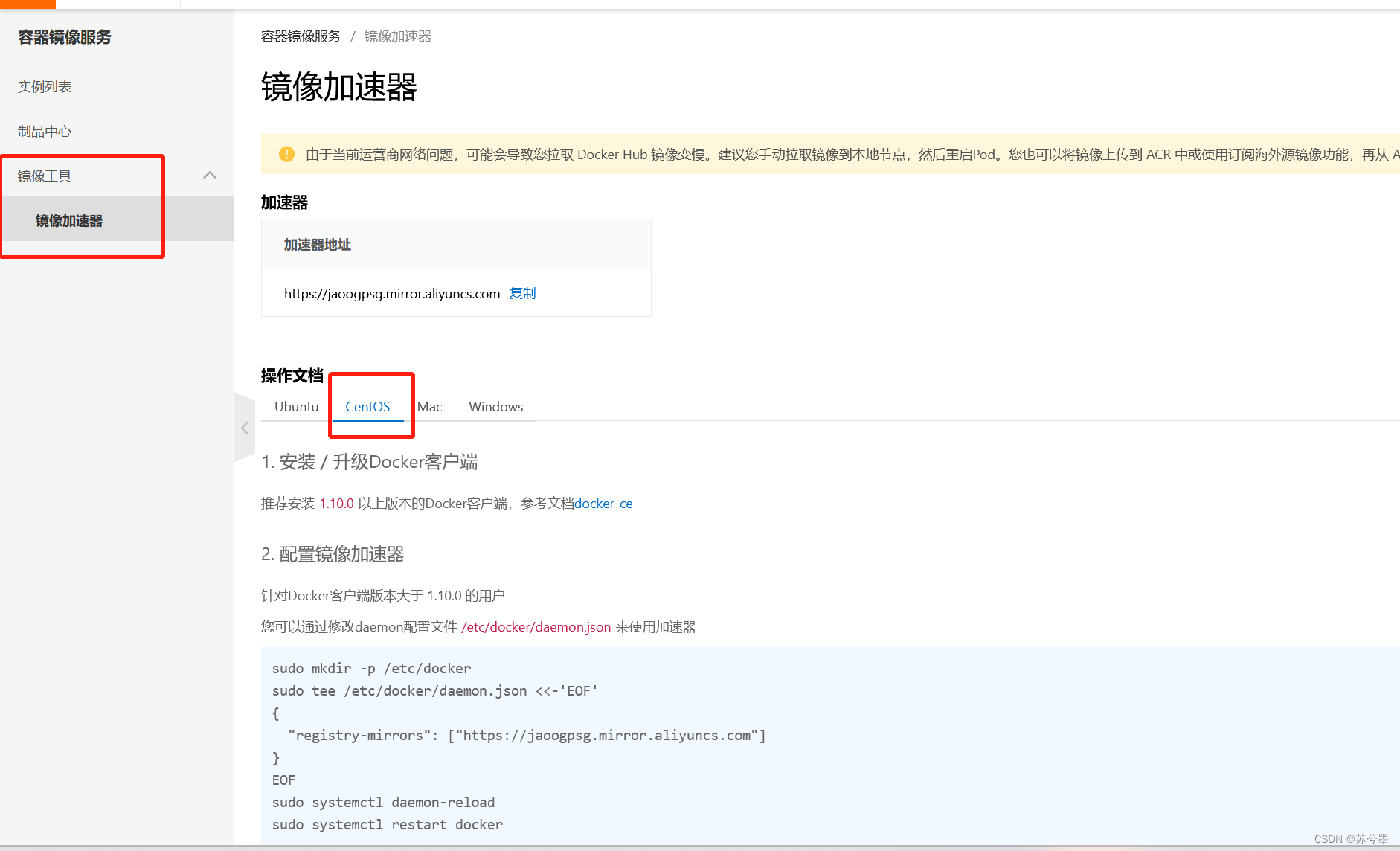Click the /etc/docker/daemon.json highlighted text
Viewport: 1400px width, 851px height.
pyautogui.click(x=536, y=627)
